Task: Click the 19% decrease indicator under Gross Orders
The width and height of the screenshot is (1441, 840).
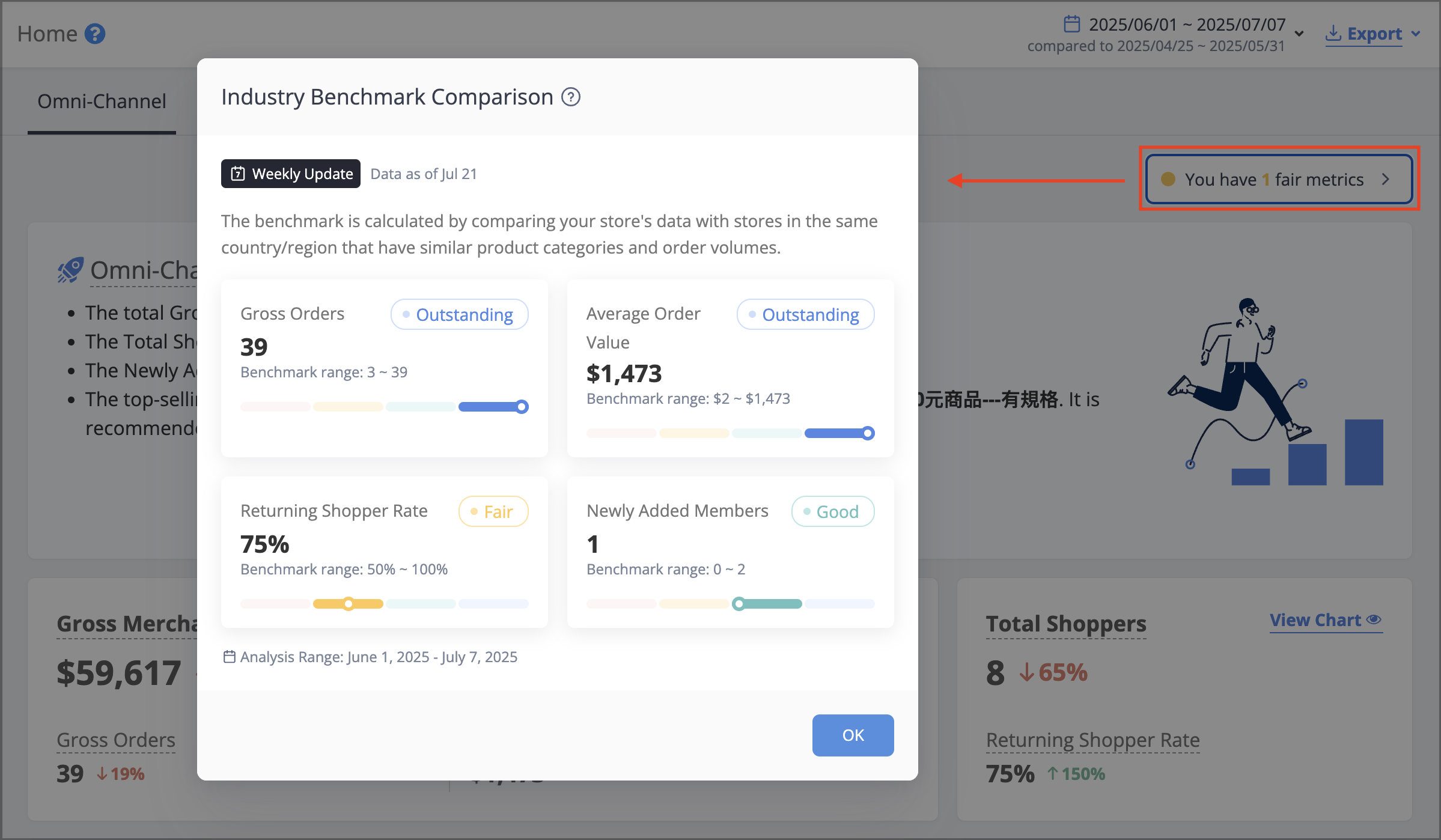Action: click(120, 774)
